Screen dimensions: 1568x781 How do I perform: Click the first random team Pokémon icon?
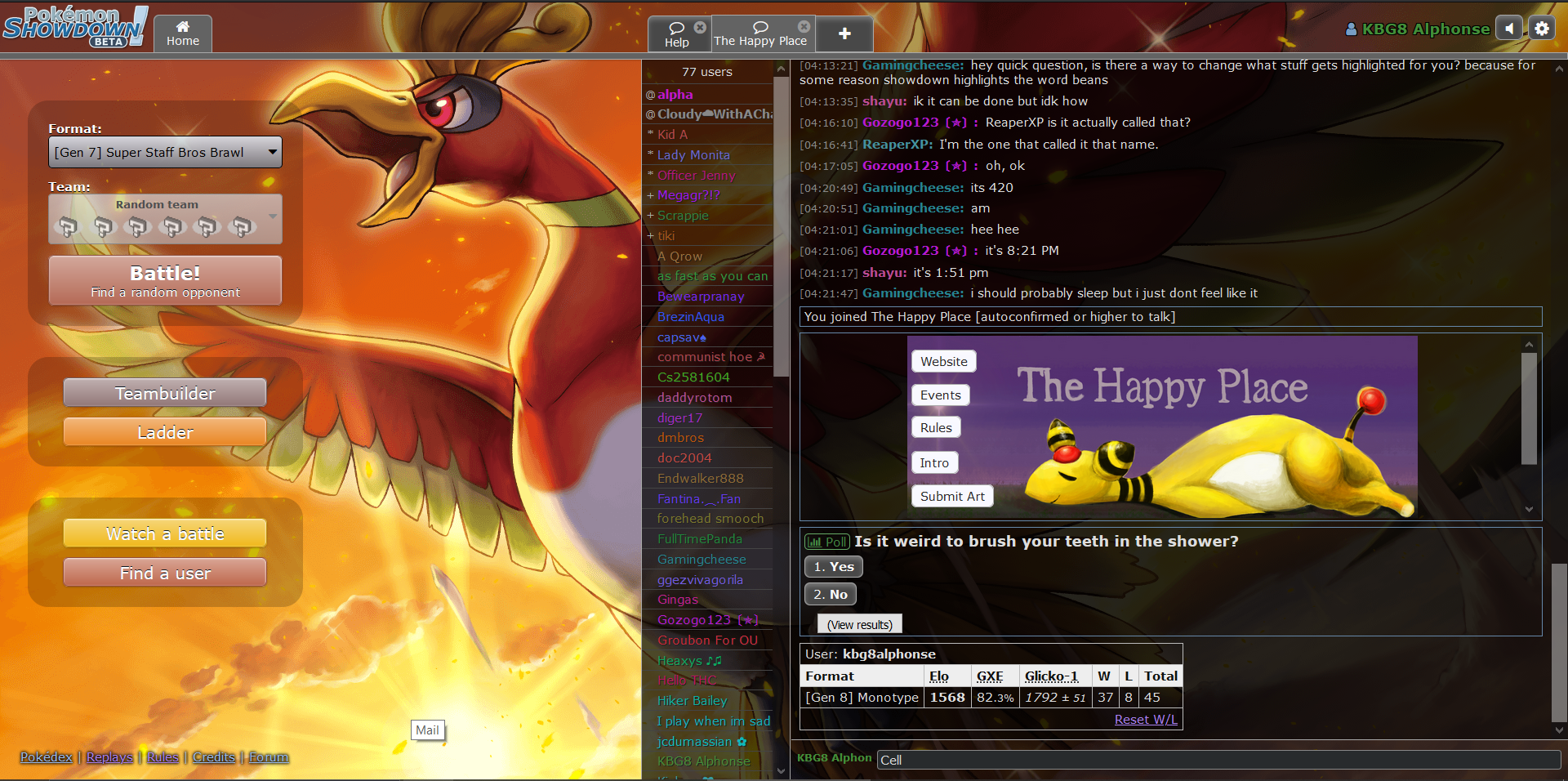click(x=68, y=226)
